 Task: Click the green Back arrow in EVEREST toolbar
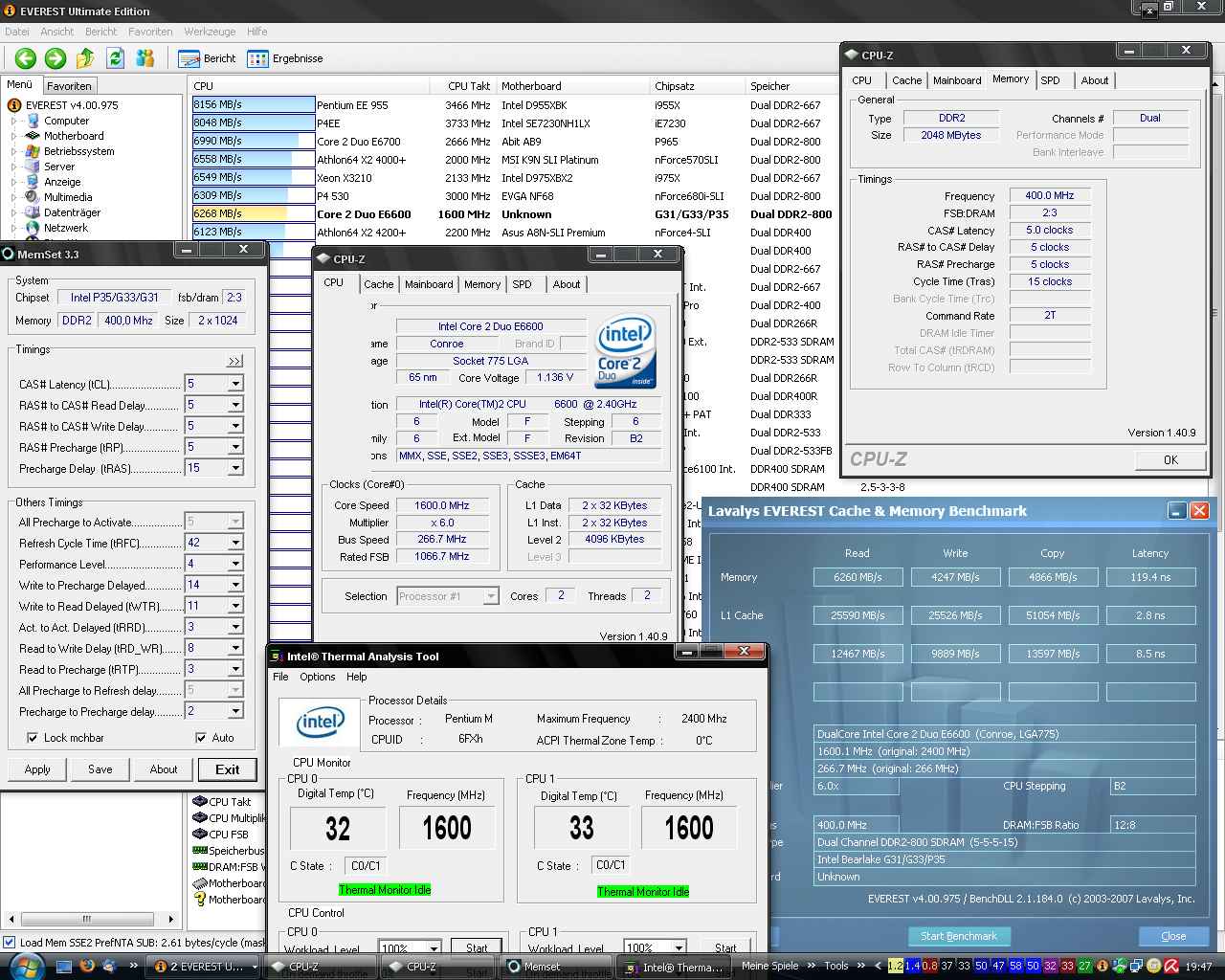pyautogui.click(x=26, y=58)
